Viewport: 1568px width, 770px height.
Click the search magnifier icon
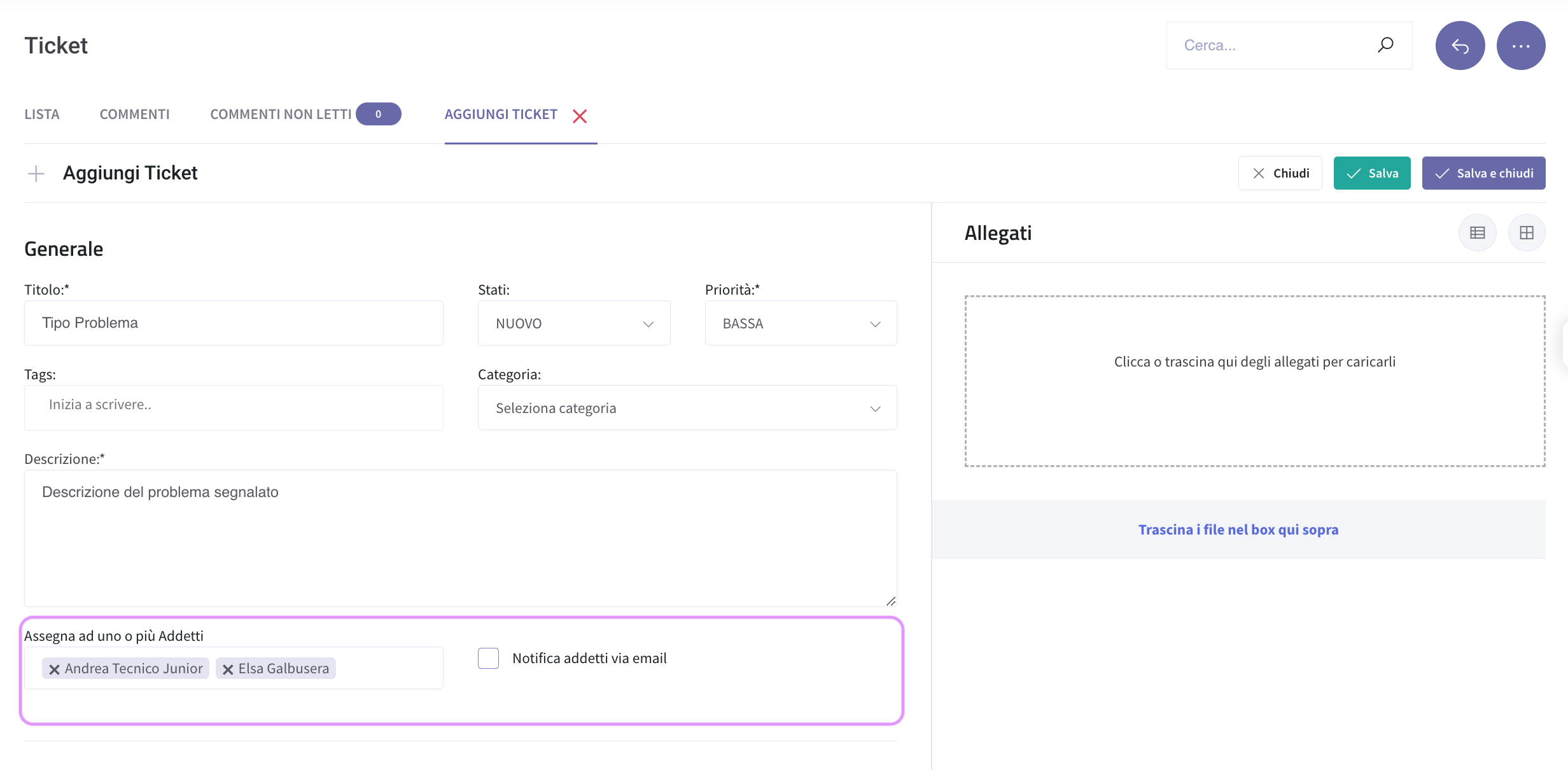click(1385, 45)
